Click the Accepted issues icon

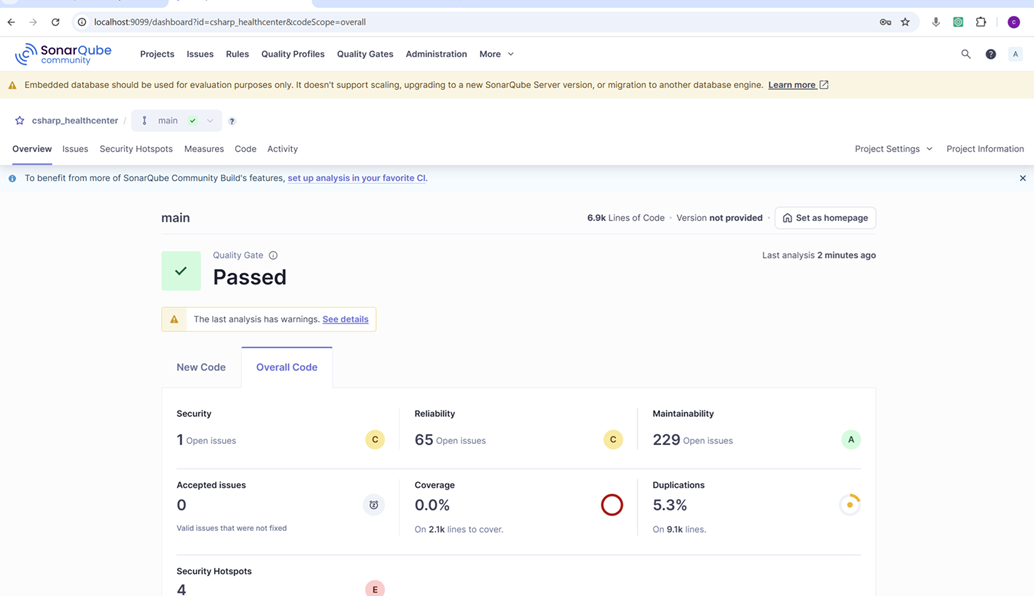pyautogui.click(x=373, y=505)
